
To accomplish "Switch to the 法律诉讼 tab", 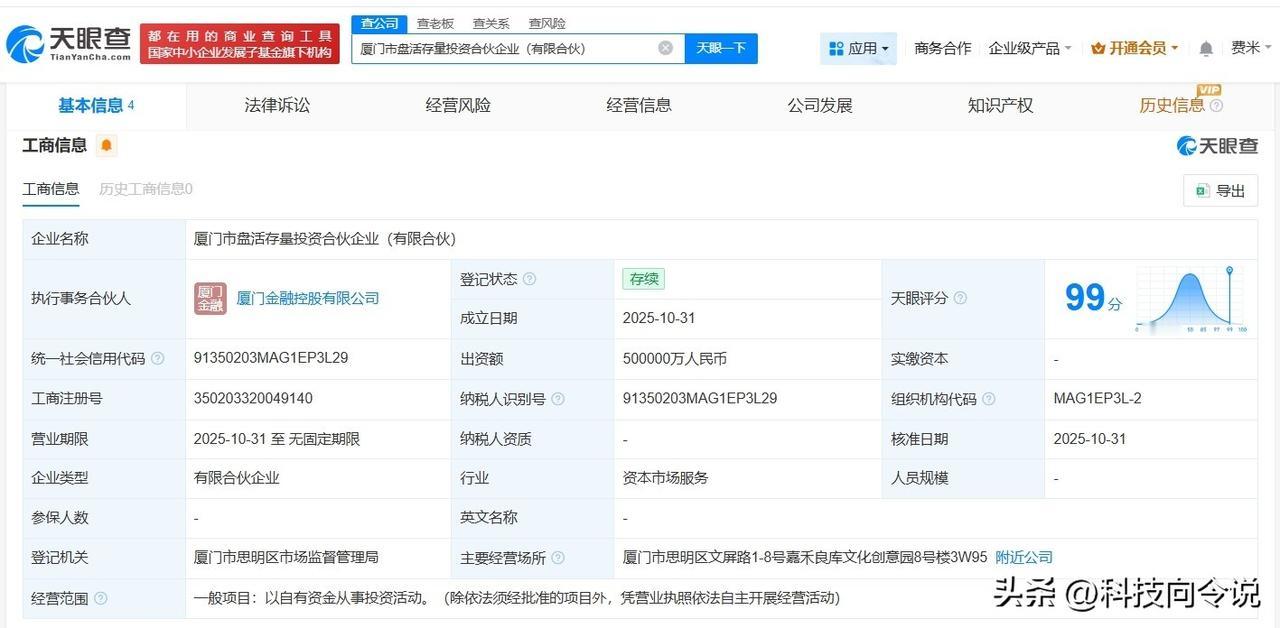I will [276, 104].
